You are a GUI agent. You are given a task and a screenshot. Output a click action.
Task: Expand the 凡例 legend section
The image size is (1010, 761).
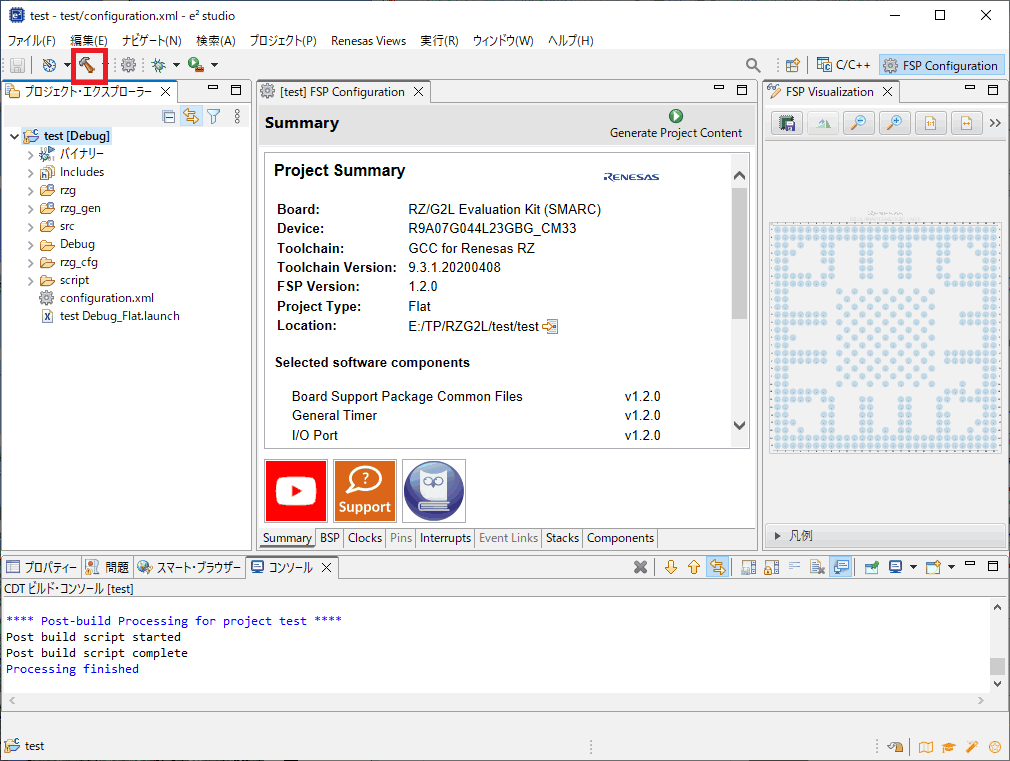coord(777,536)
